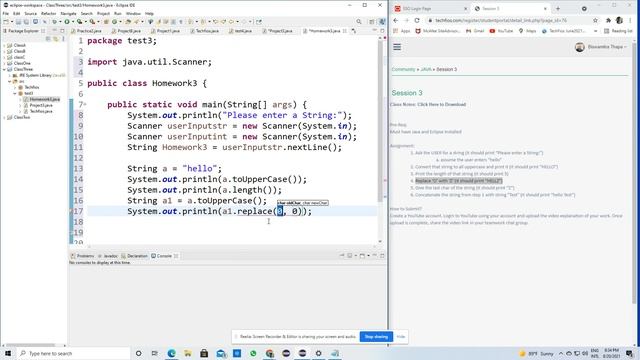Click the Chrome address bar URL

click(x=501, y=20)
